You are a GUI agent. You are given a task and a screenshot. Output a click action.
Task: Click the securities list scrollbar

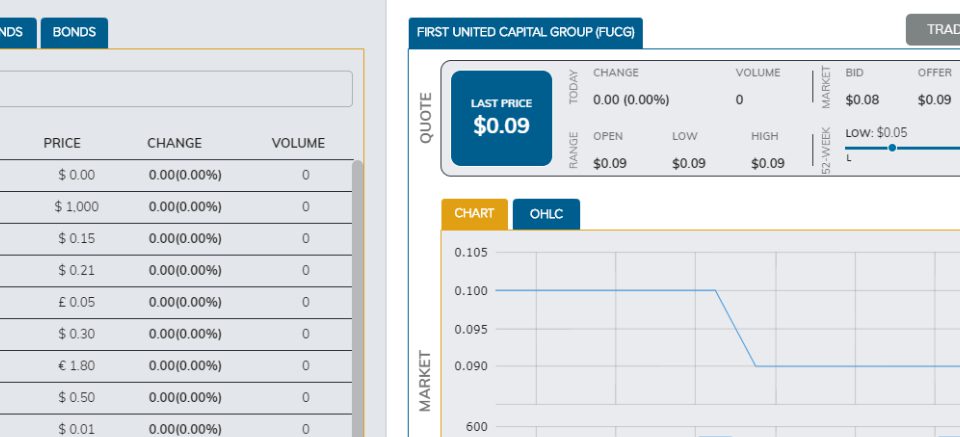(358, 300)
